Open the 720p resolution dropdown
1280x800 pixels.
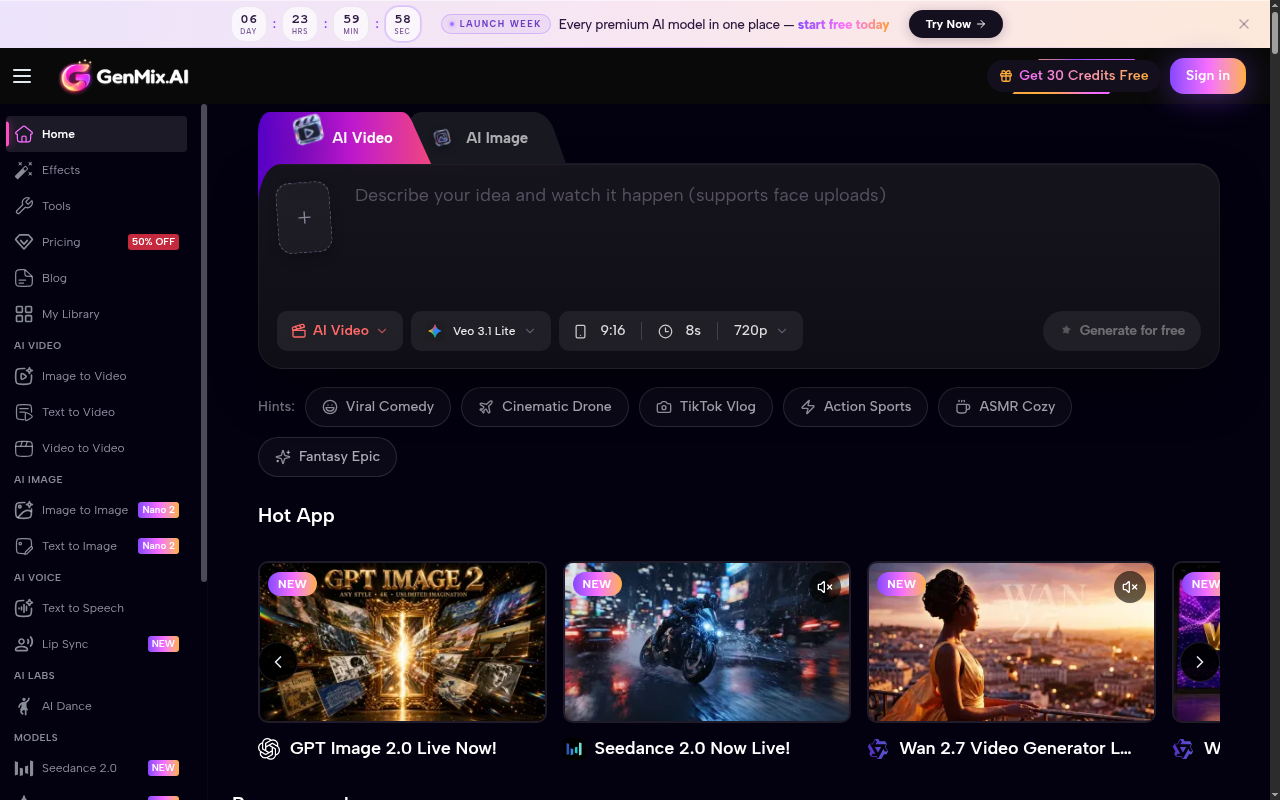tap(760, 331)
